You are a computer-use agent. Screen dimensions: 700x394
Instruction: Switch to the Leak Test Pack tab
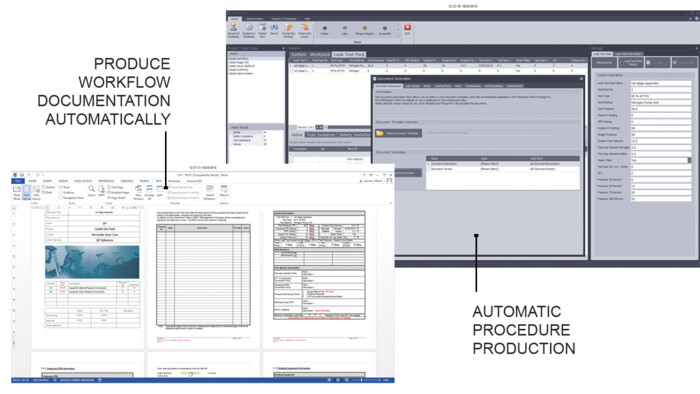tap(349, 54)
